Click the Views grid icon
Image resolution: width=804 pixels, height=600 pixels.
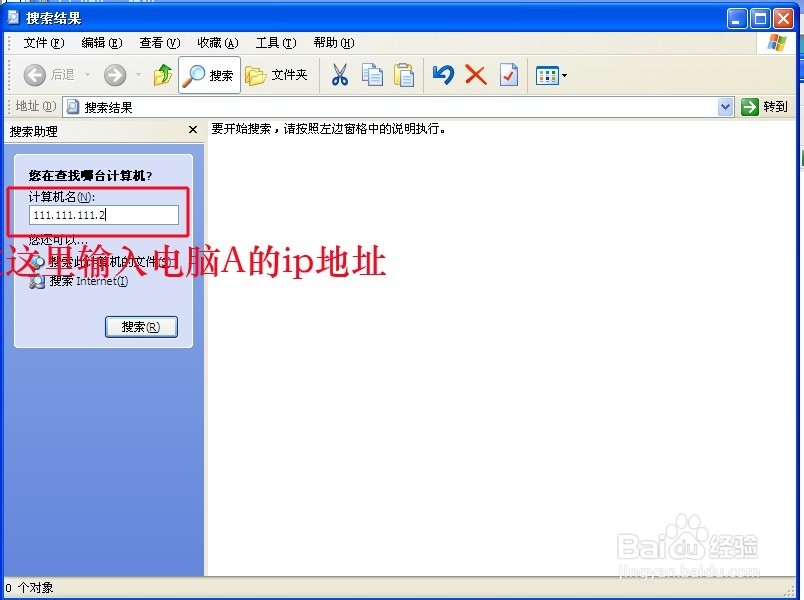546,74
